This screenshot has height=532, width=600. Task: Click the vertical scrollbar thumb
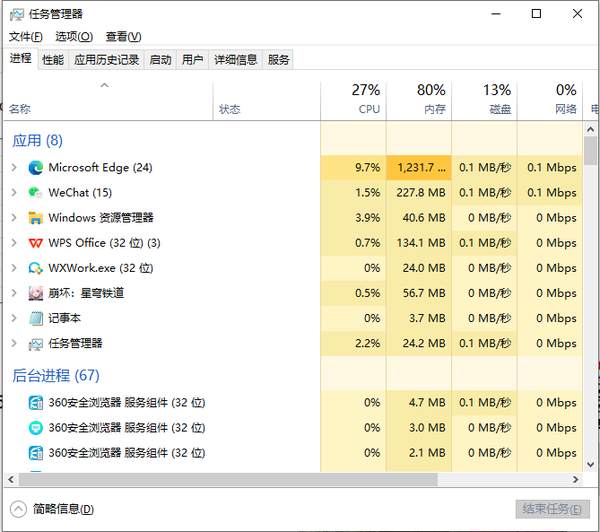point(590,150)
